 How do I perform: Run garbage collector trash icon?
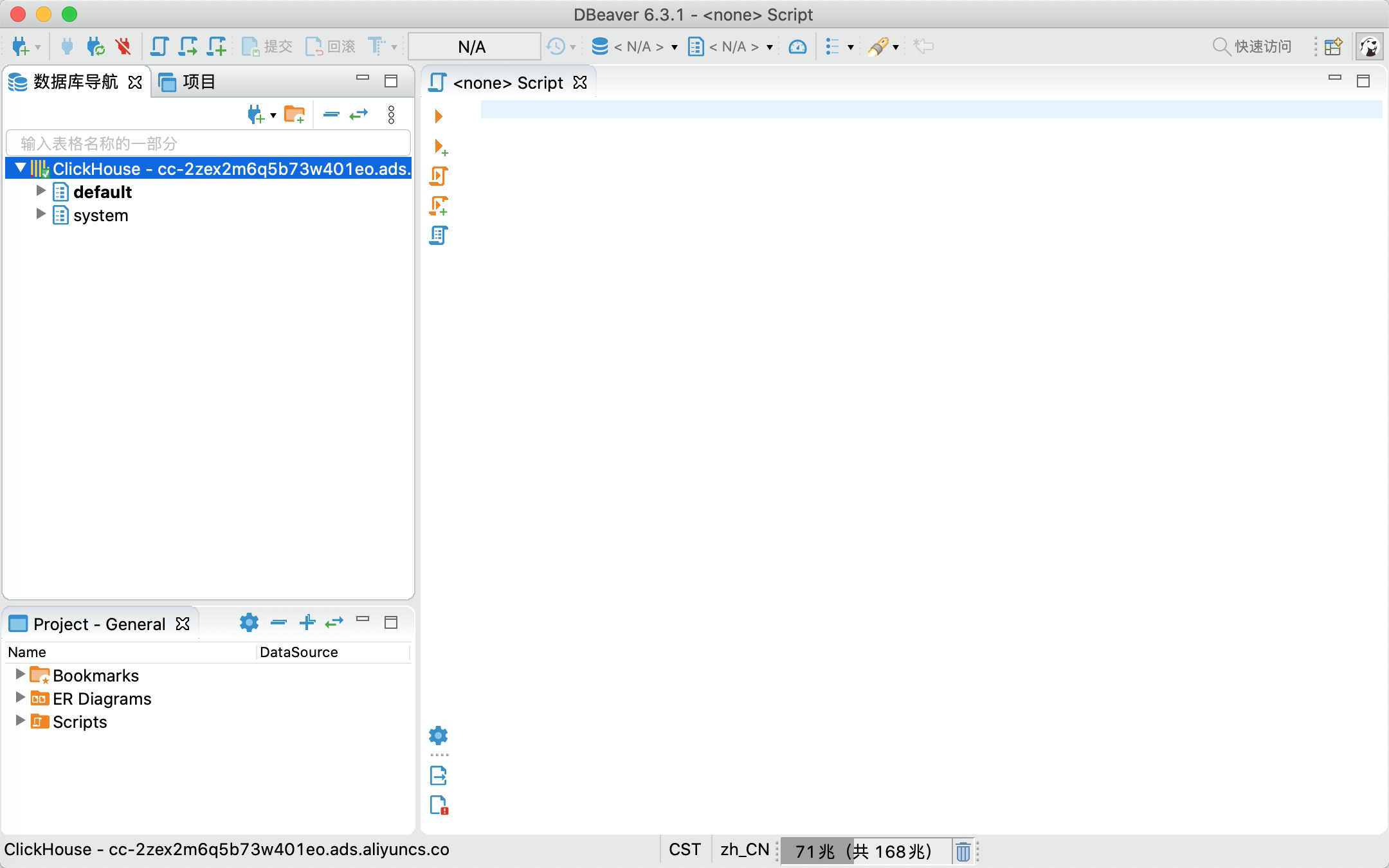tap(963, 851)
